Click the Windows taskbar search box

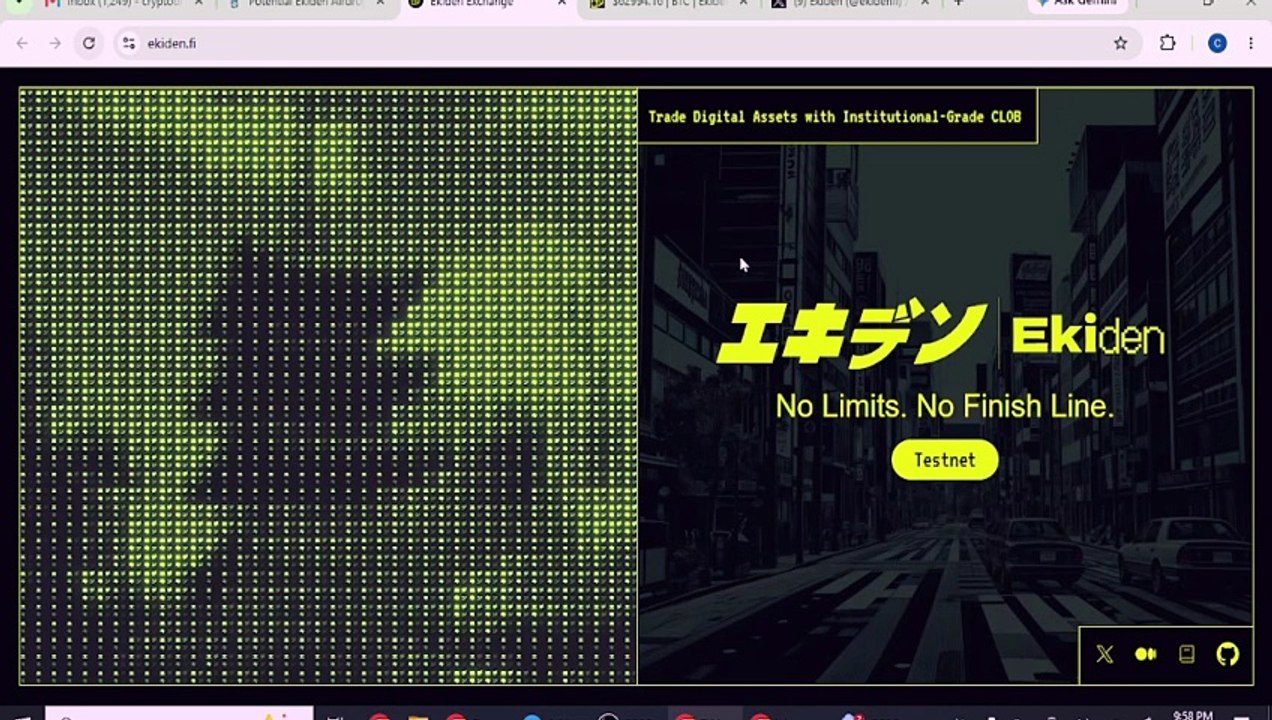(x=180, y=714)
